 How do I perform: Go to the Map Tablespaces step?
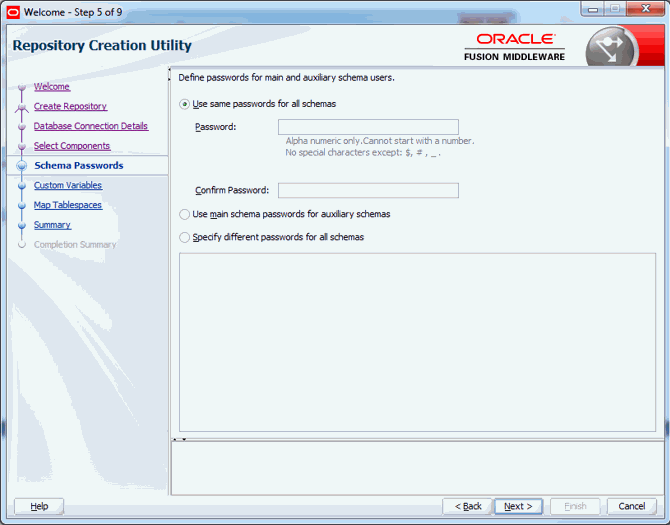[x=68, y=205]
